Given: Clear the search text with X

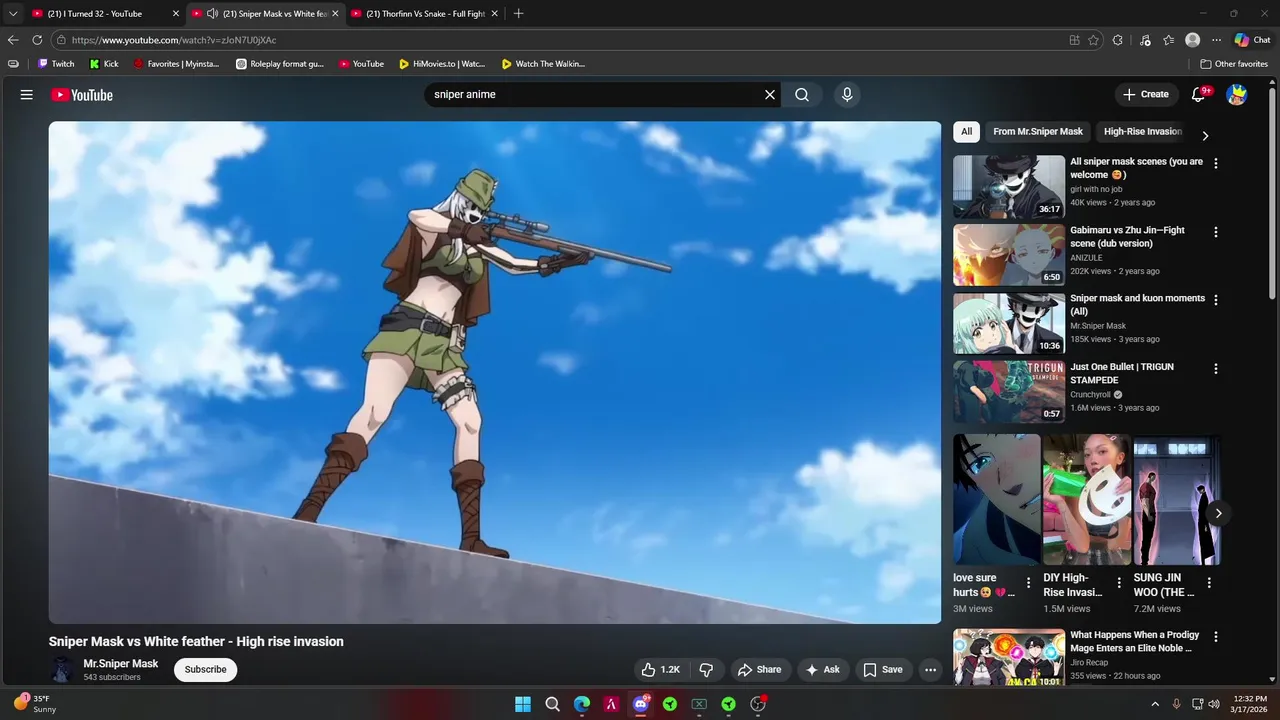Looking at the screenshot, I should 770,94.
